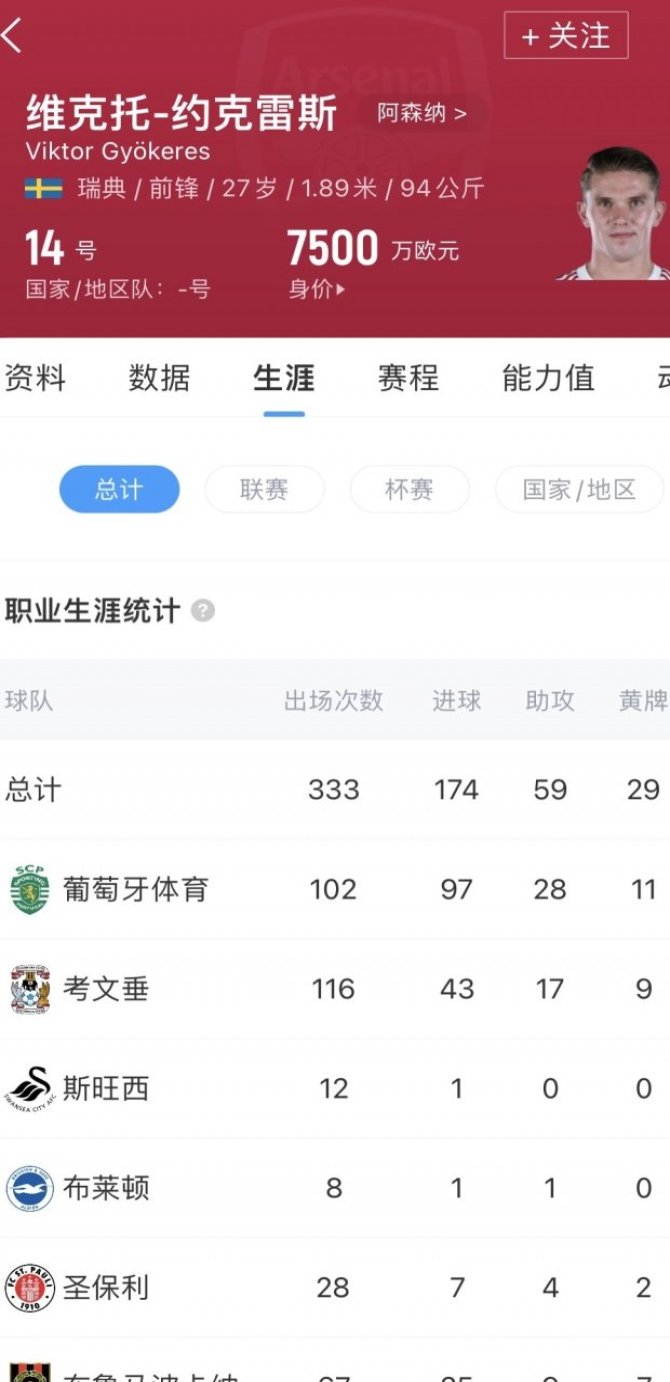Click the help icon beside 职业生涯统计
The height and width of the screenshot is (1382, 670).
(203, 610)
